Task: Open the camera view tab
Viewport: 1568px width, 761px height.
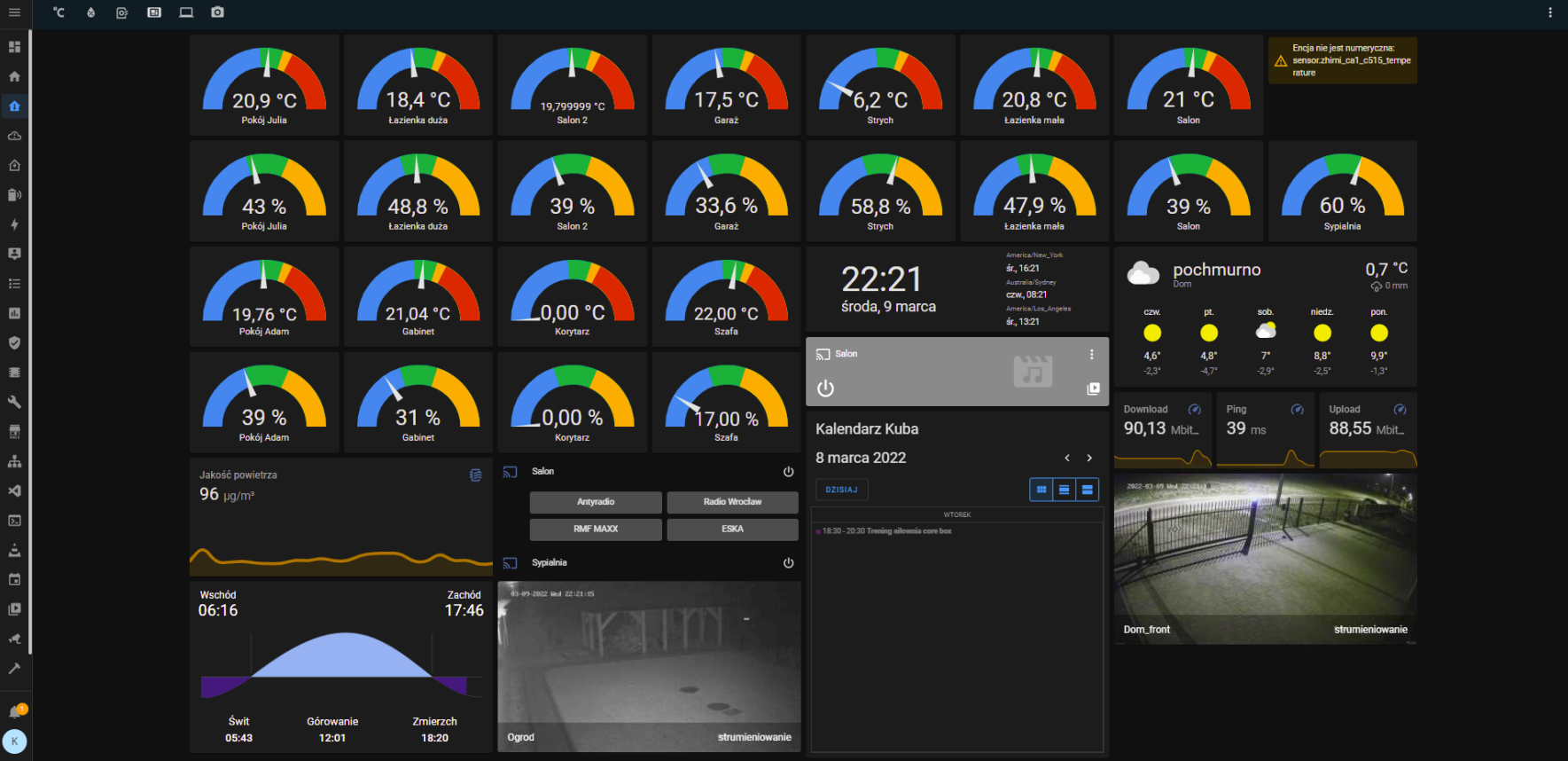Action: [x=217, y=12]
